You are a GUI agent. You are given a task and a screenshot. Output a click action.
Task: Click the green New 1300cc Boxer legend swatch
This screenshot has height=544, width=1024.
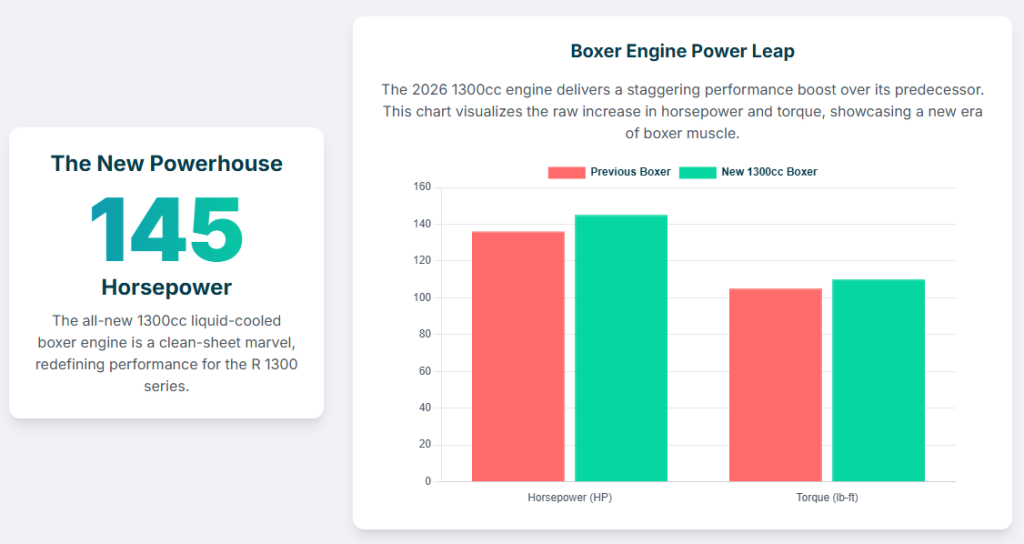698,172
